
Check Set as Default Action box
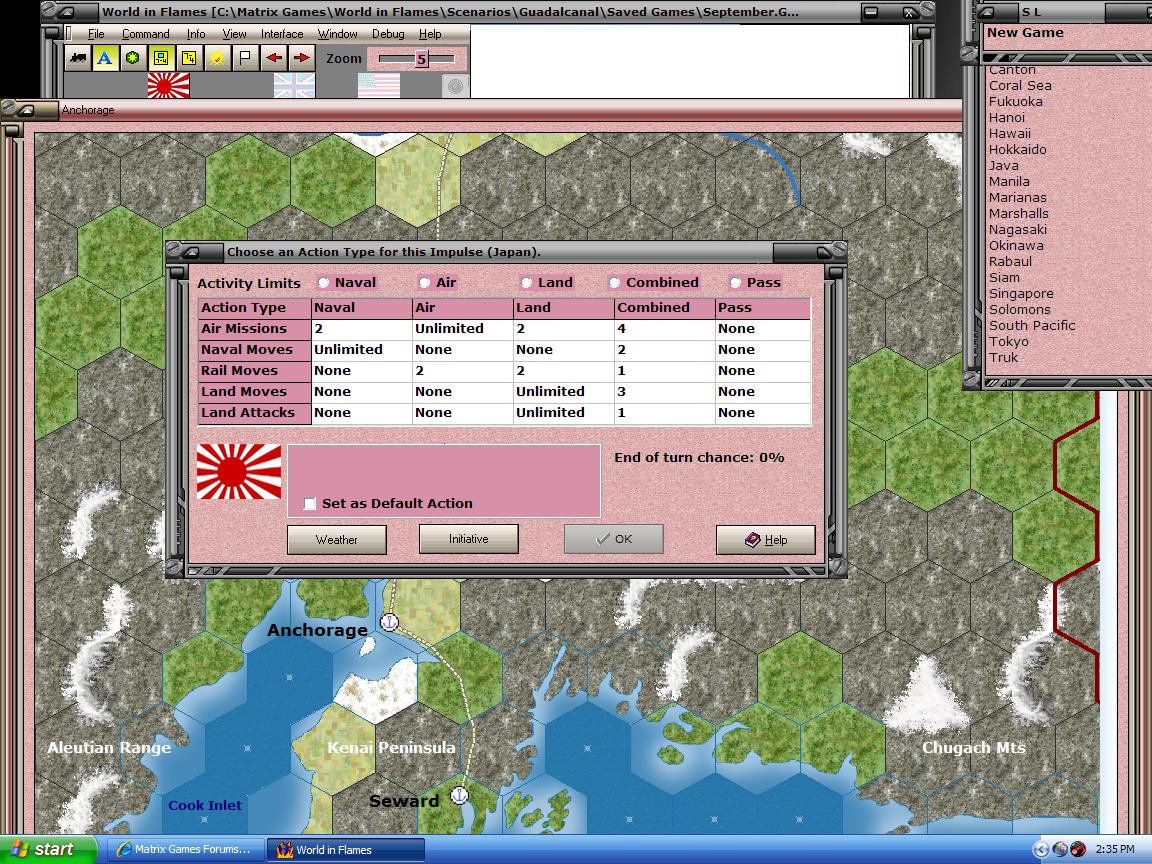[310, 504]
